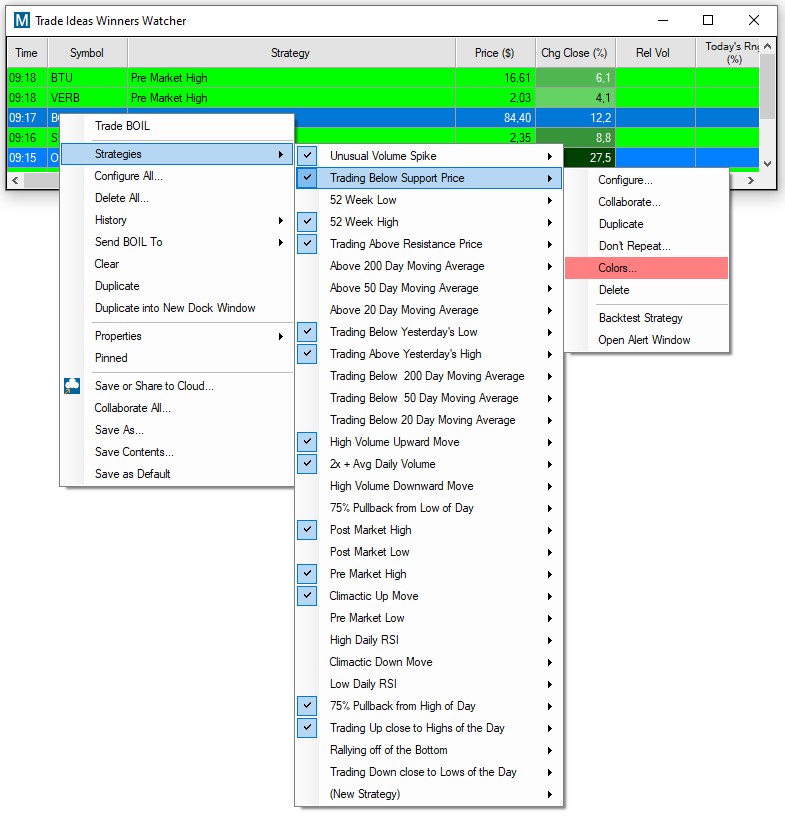This screenshot has height=817, width=785.
Task: Maximize the Winners Watcher window
Action: 708,20
